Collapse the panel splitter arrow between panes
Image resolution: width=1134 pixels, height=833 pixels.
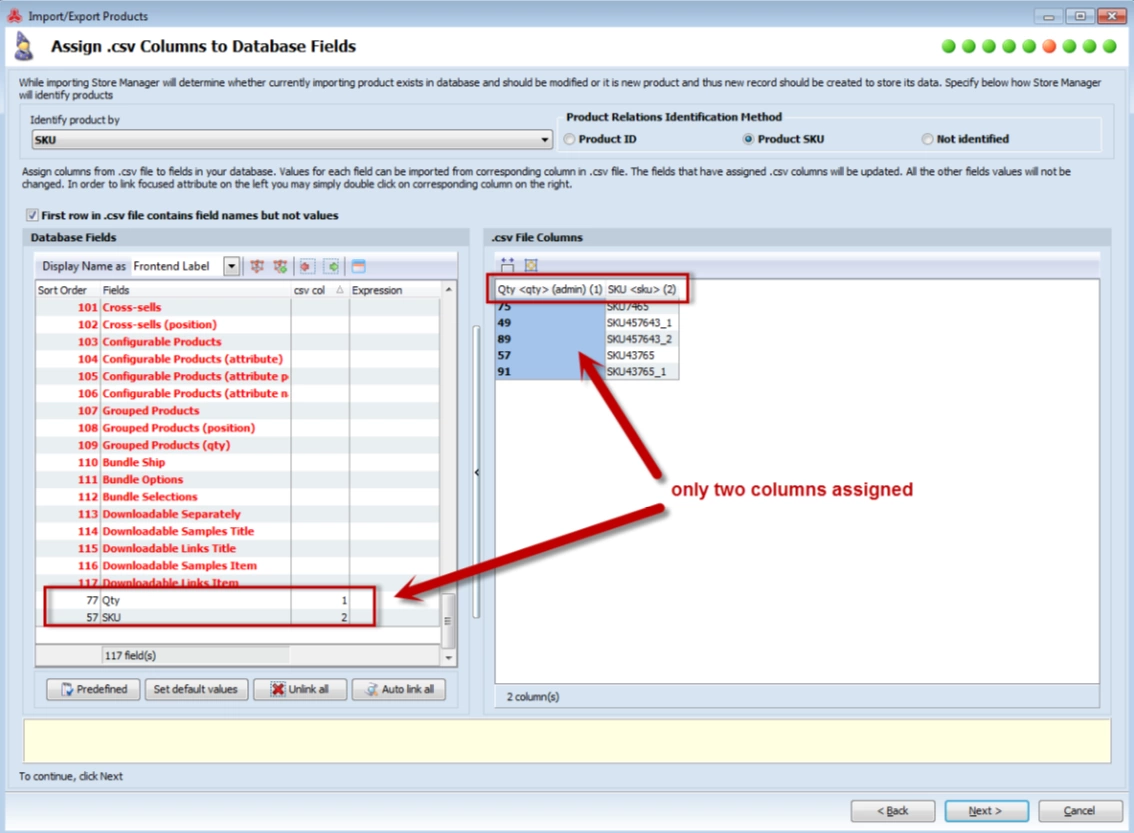pyautogui.click(x=477, y=472)
